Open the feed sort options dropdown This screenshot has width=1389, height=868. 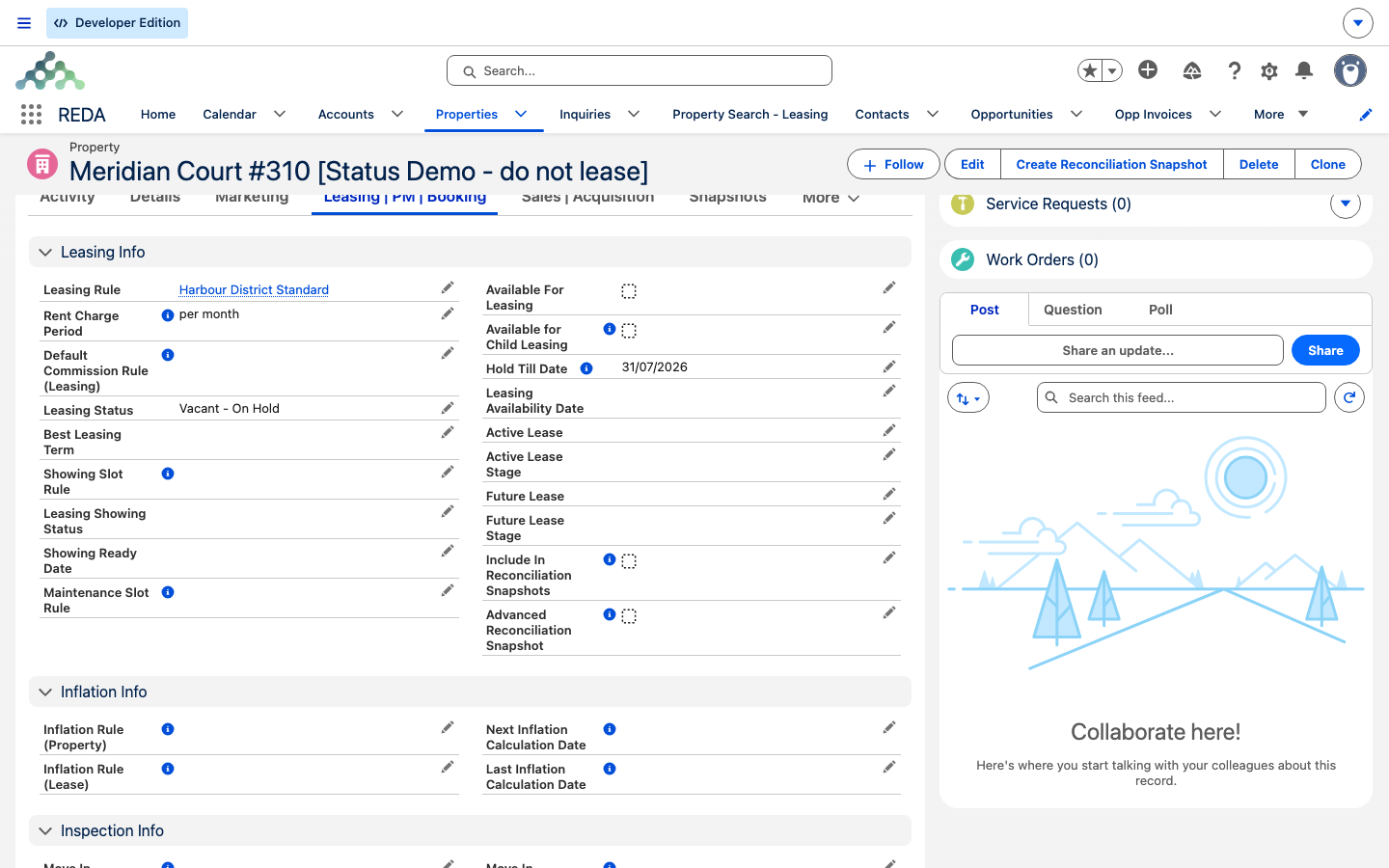point(968,397)
